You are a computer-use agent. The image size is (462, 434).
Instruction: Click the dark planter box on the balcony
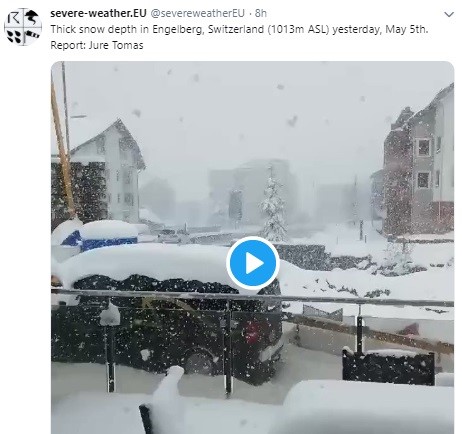point(388,367)
